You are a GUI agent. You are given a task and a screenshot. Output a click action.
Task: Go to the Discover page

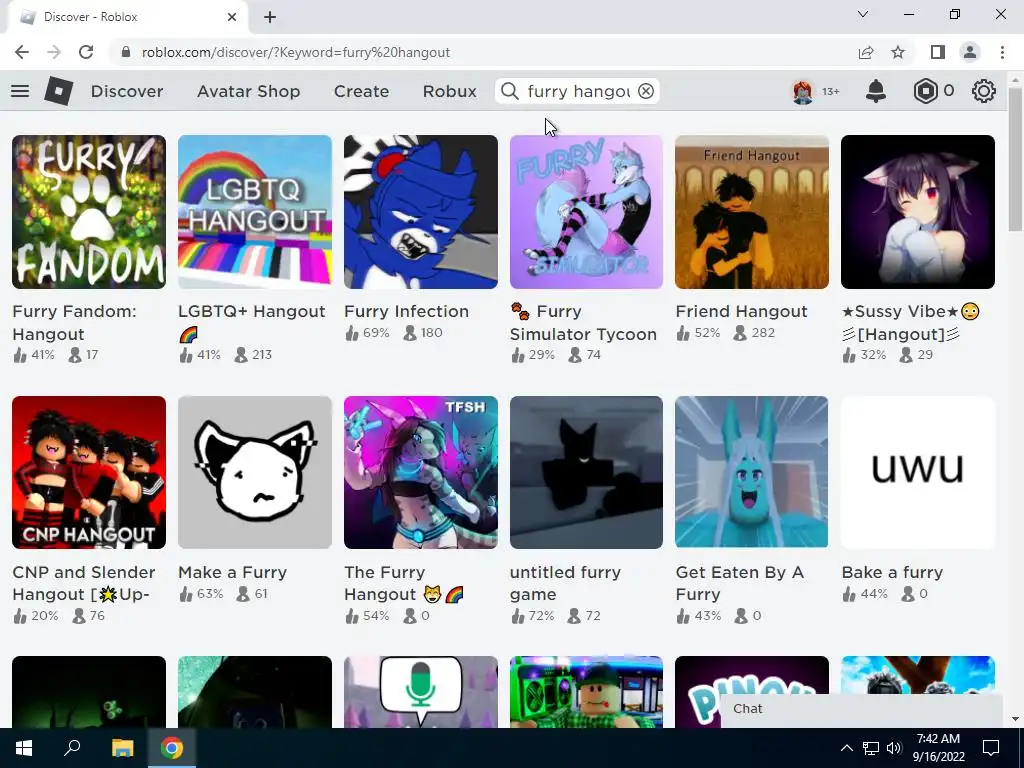pyautogui.click(x=127, y=91)
